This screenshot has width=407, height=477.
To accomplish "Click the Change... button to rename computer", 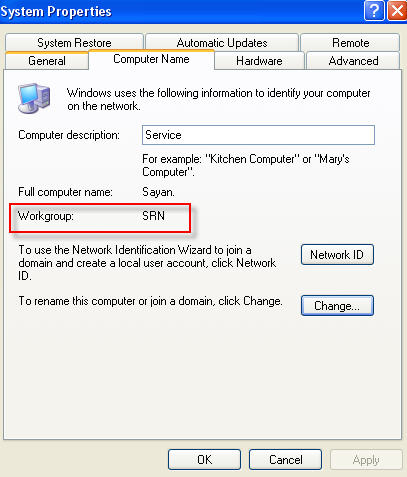I will (x=337, y=306).
